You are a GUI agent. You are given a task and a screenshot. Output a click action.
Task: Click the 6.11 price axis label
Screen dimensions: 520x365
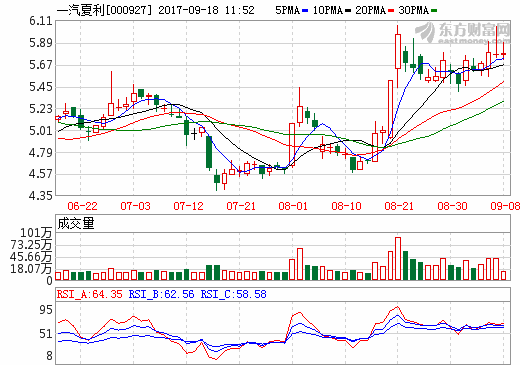click(41, 21)
